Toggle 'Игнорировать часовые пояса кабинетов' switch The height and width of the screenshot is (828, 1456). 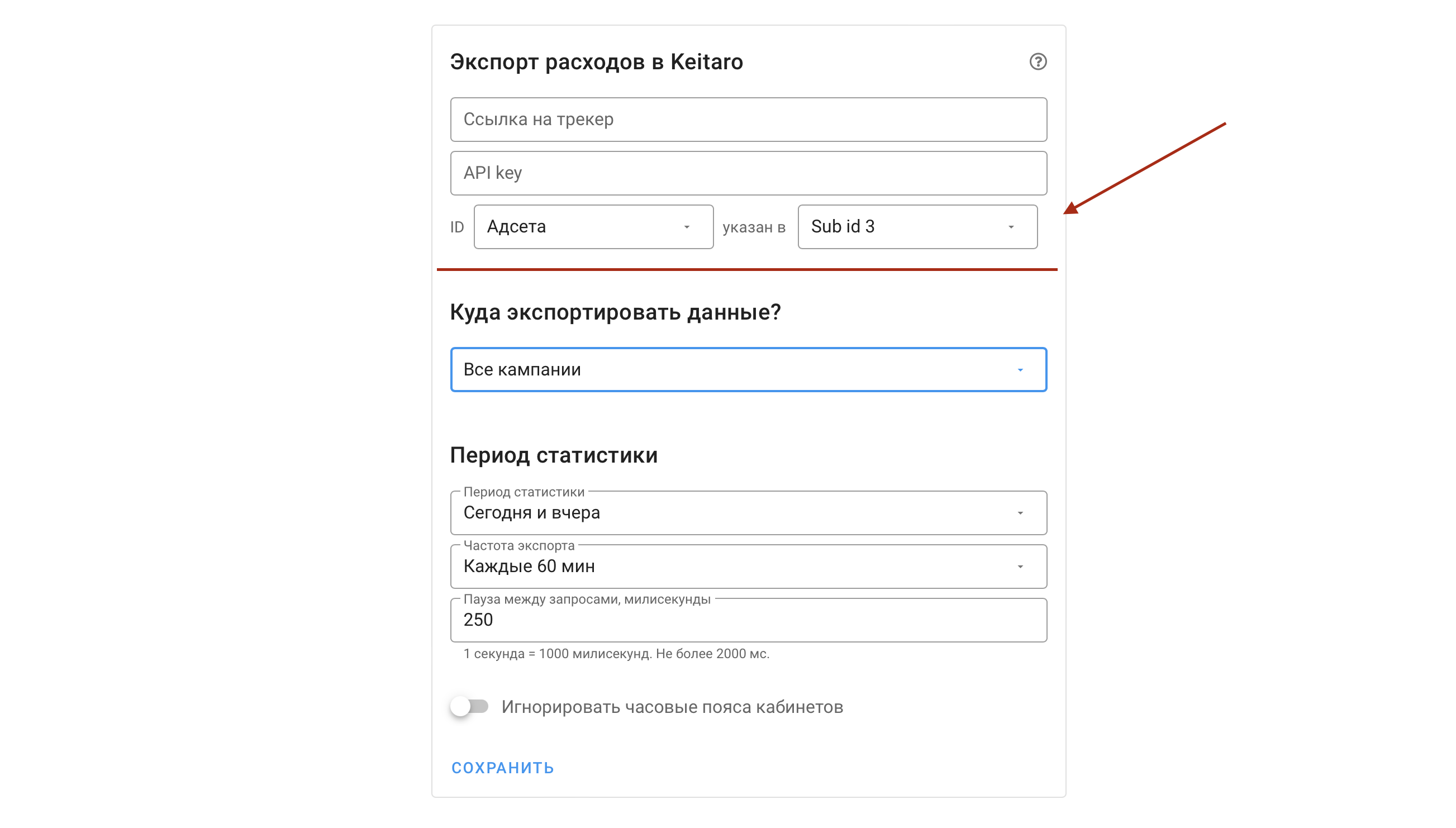pyautogui.click(x=469, y=706)
